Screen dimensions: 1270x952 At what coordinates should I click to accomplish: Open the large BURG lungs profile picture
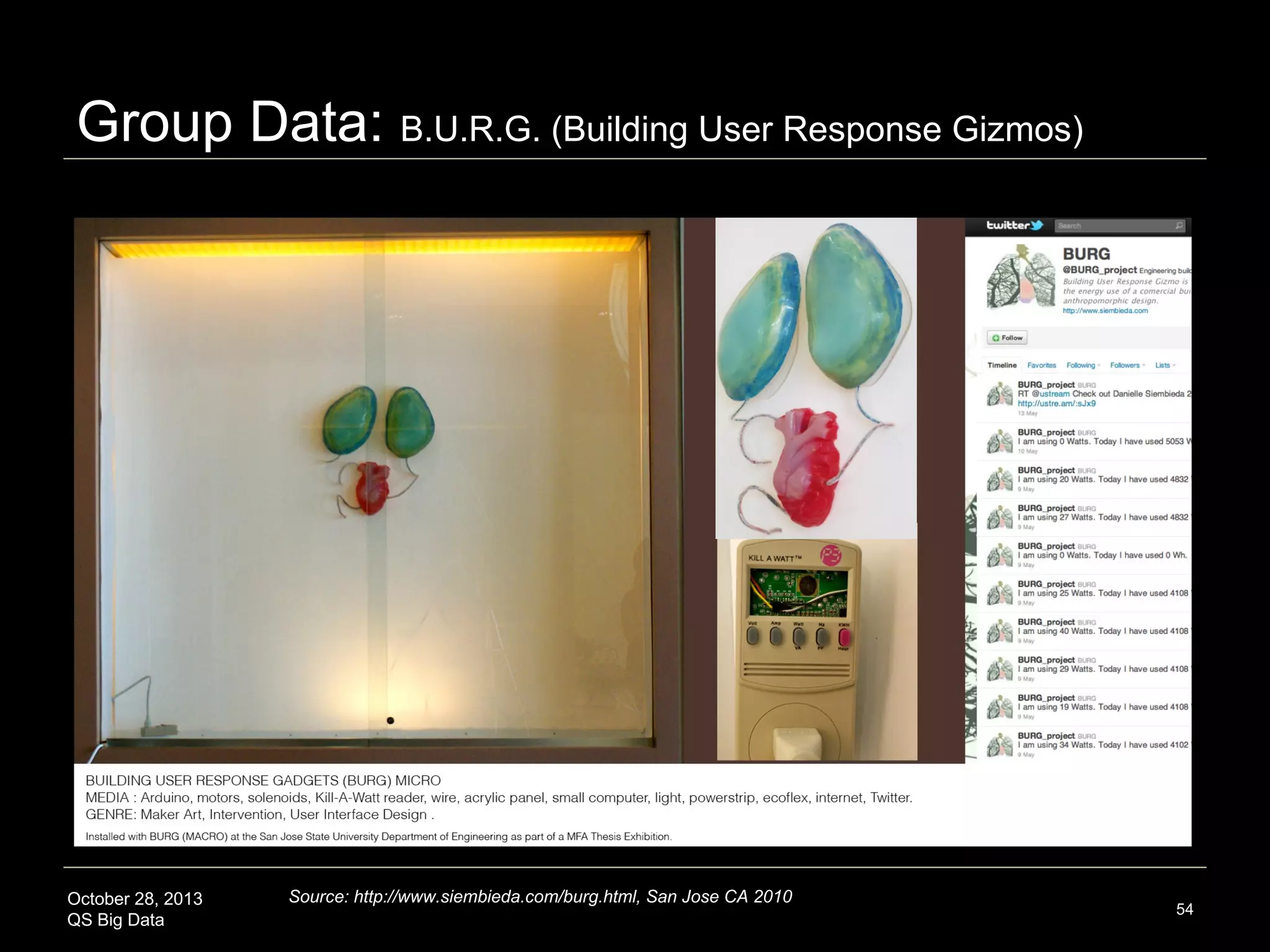click(x=1021, y=276)
